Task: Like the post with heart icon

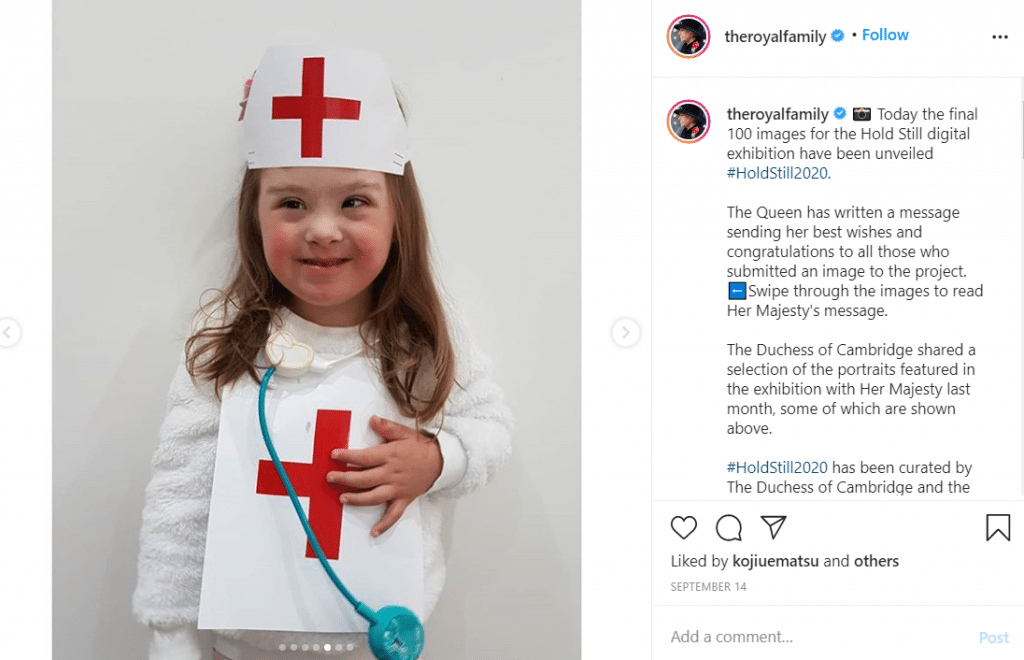Action: [x=684, y=527]
